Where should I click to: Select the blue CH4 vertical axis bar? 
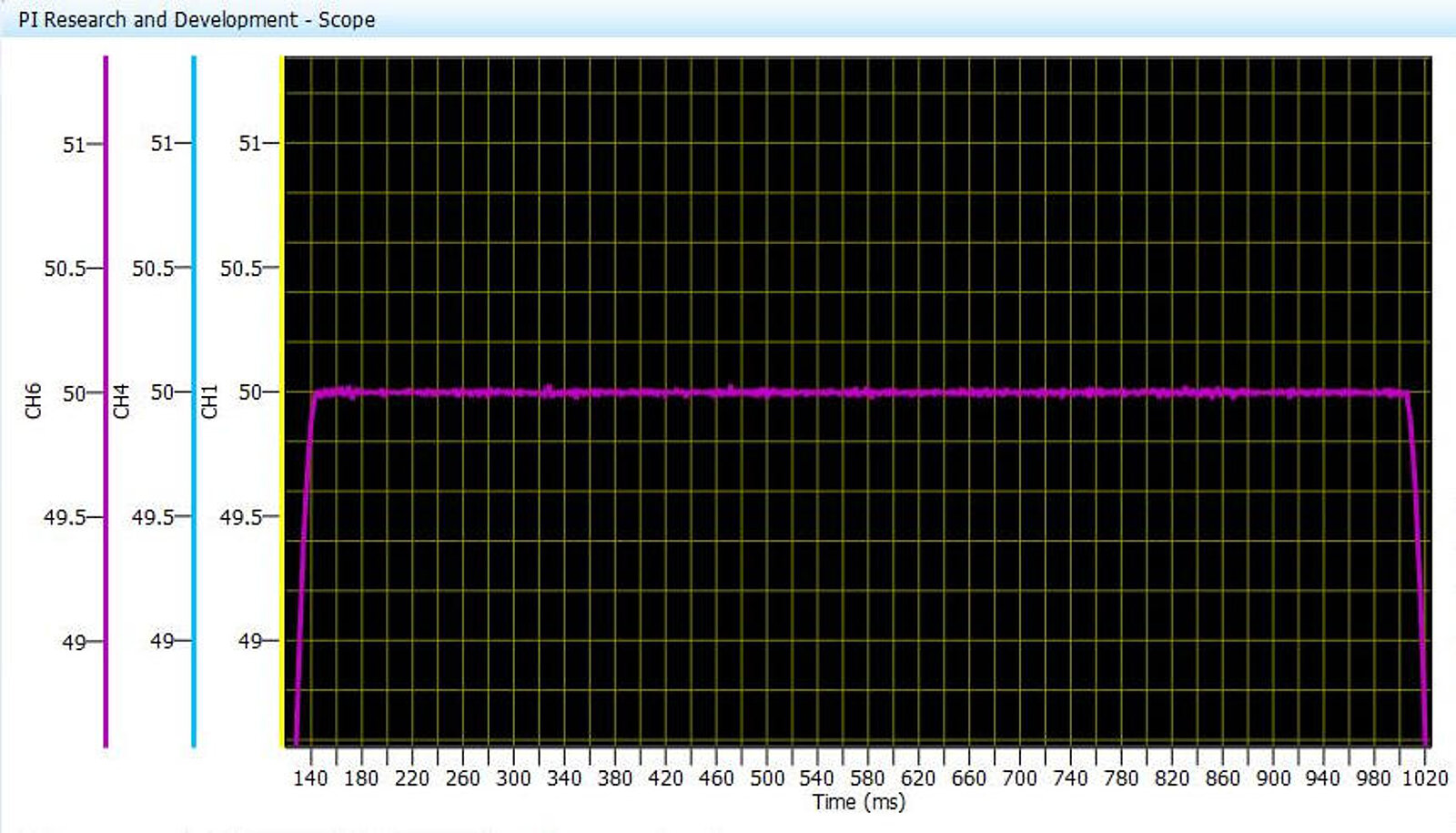194,401
